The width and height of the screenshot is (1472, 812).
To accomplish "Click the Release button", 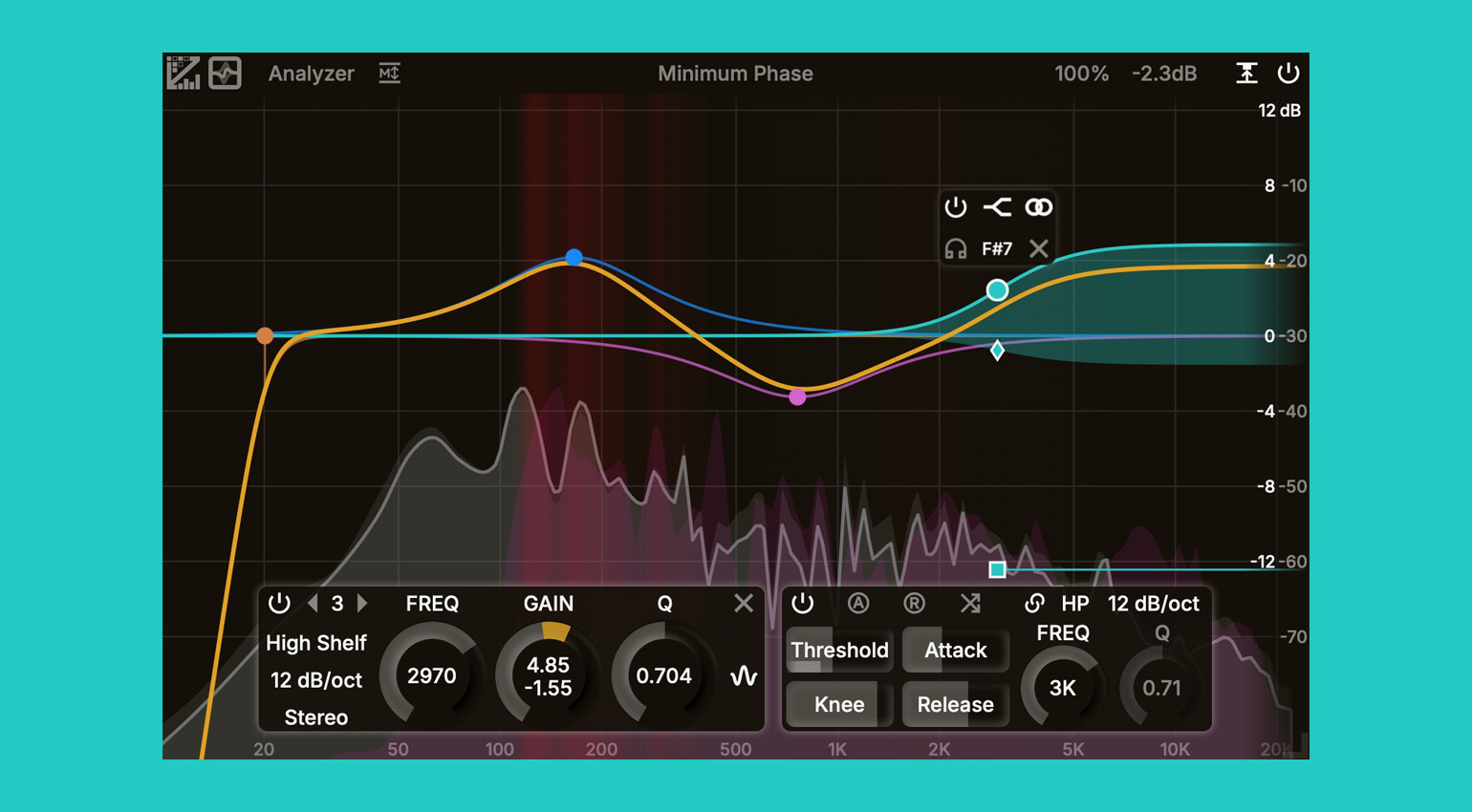I will click(x=955, y=705).
